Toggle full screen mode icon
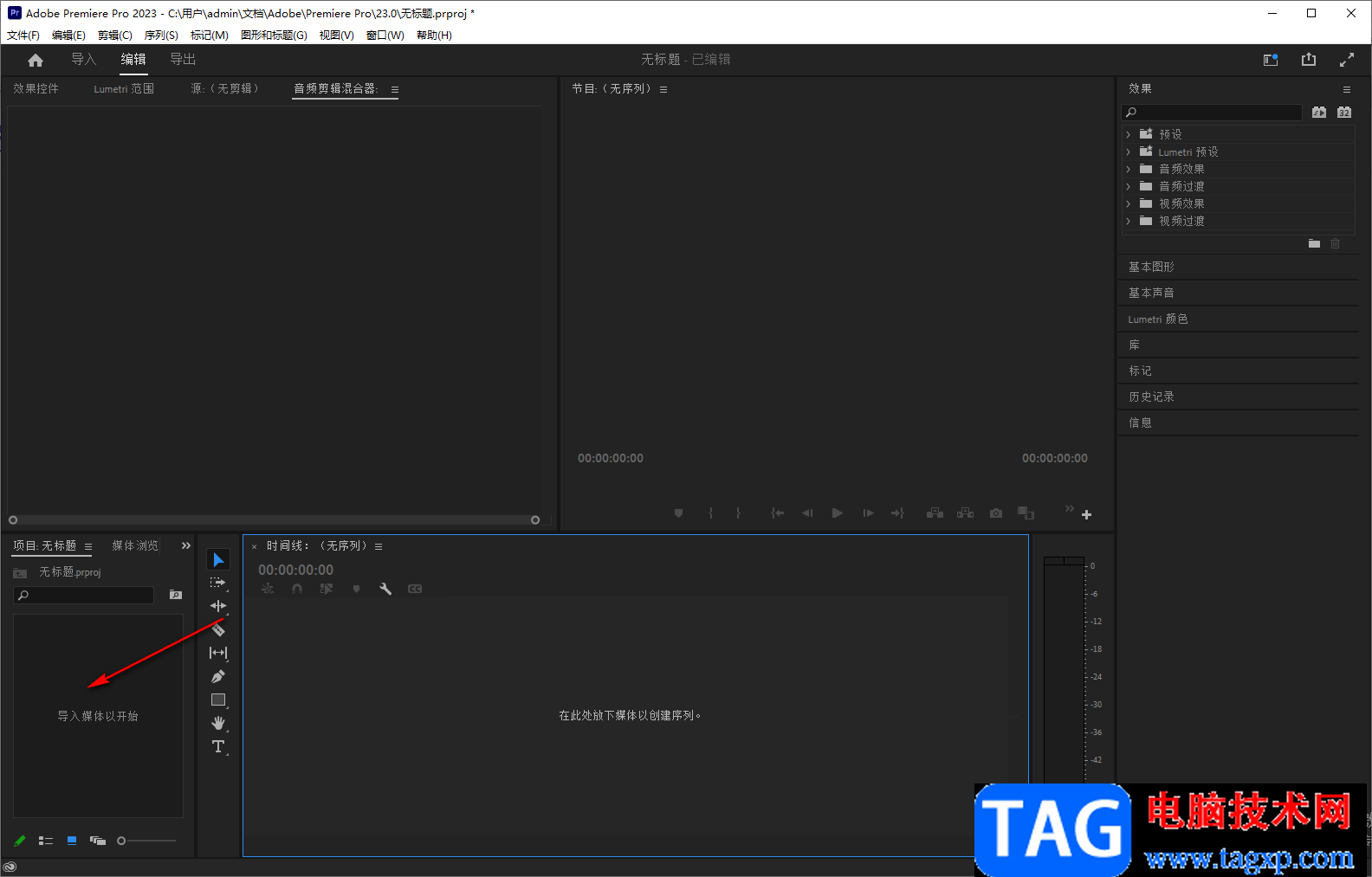The width and height of the screenshot is (1372, 877). tap(1347, 60)
